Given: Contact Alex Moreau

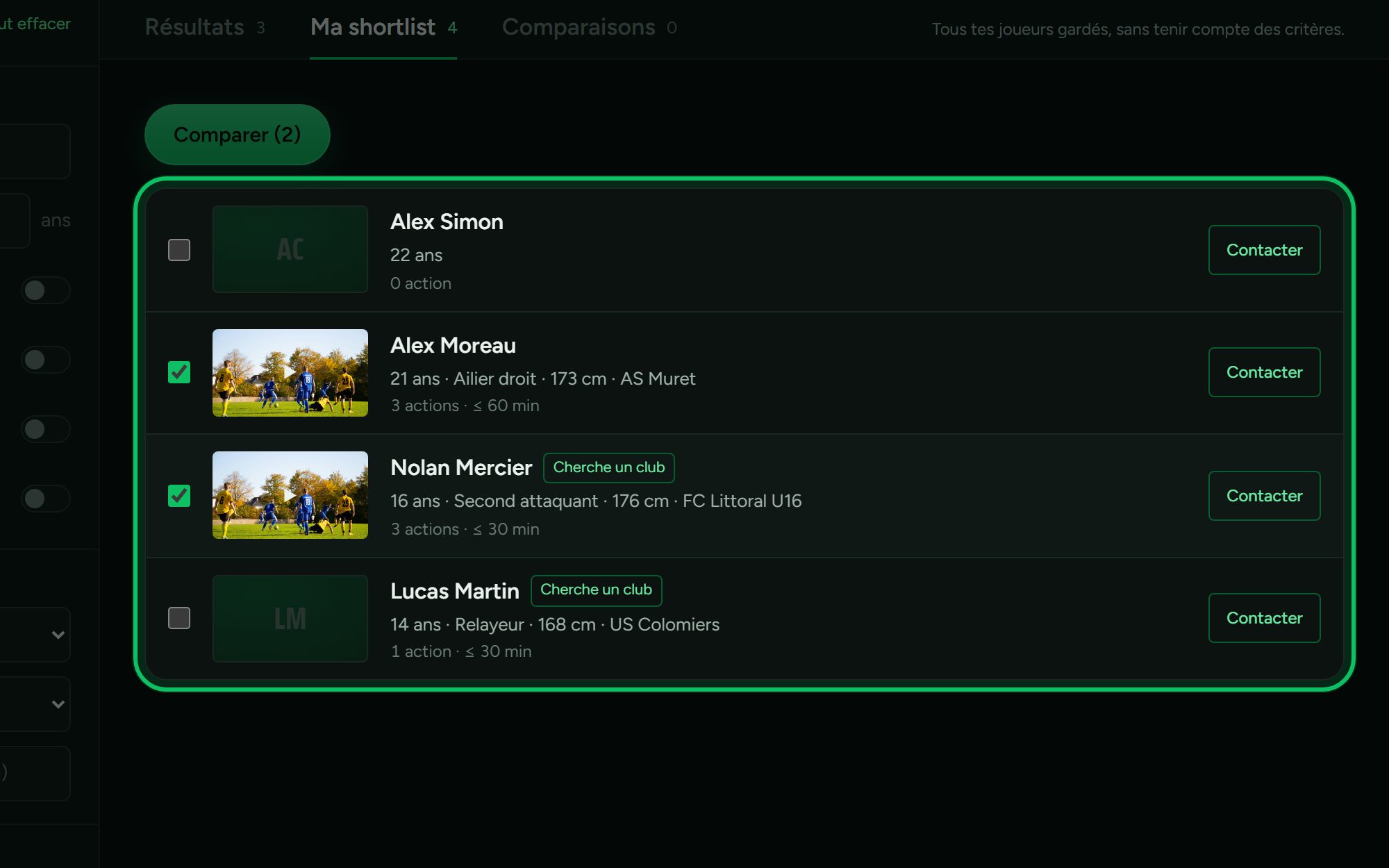Looking at the screenshot, I should click(x=1264, y=372).
